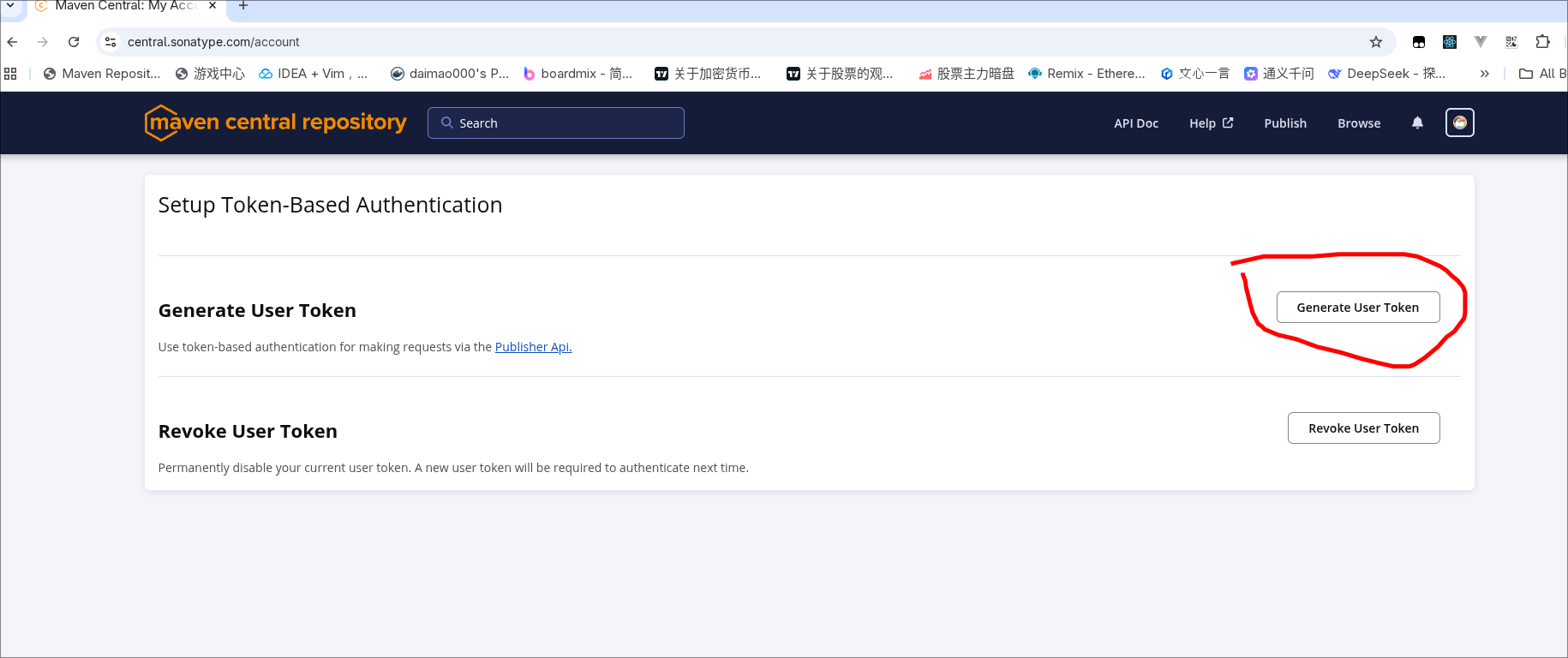Click the address bar URL central.sonatype.com/account
Viewport: 1568px width, 658px height.
(x=213, y=42)
